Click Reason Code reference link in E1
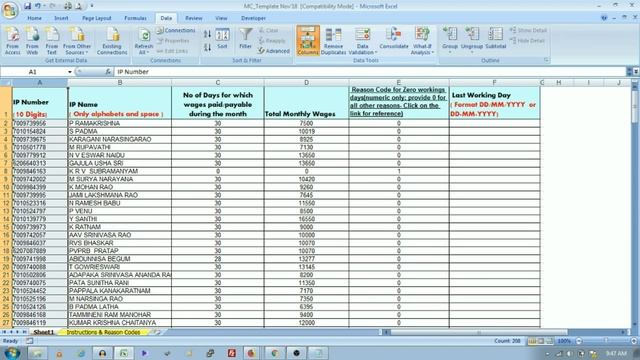Viewport: 640px width, 360px height. [x=398, y=102]
